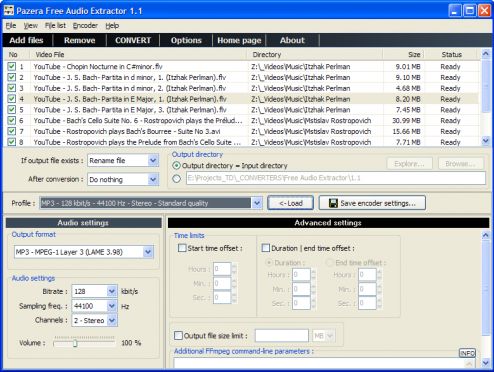Click About in the toolbar
The image size is (494, 372).
[x=292, y=40]
